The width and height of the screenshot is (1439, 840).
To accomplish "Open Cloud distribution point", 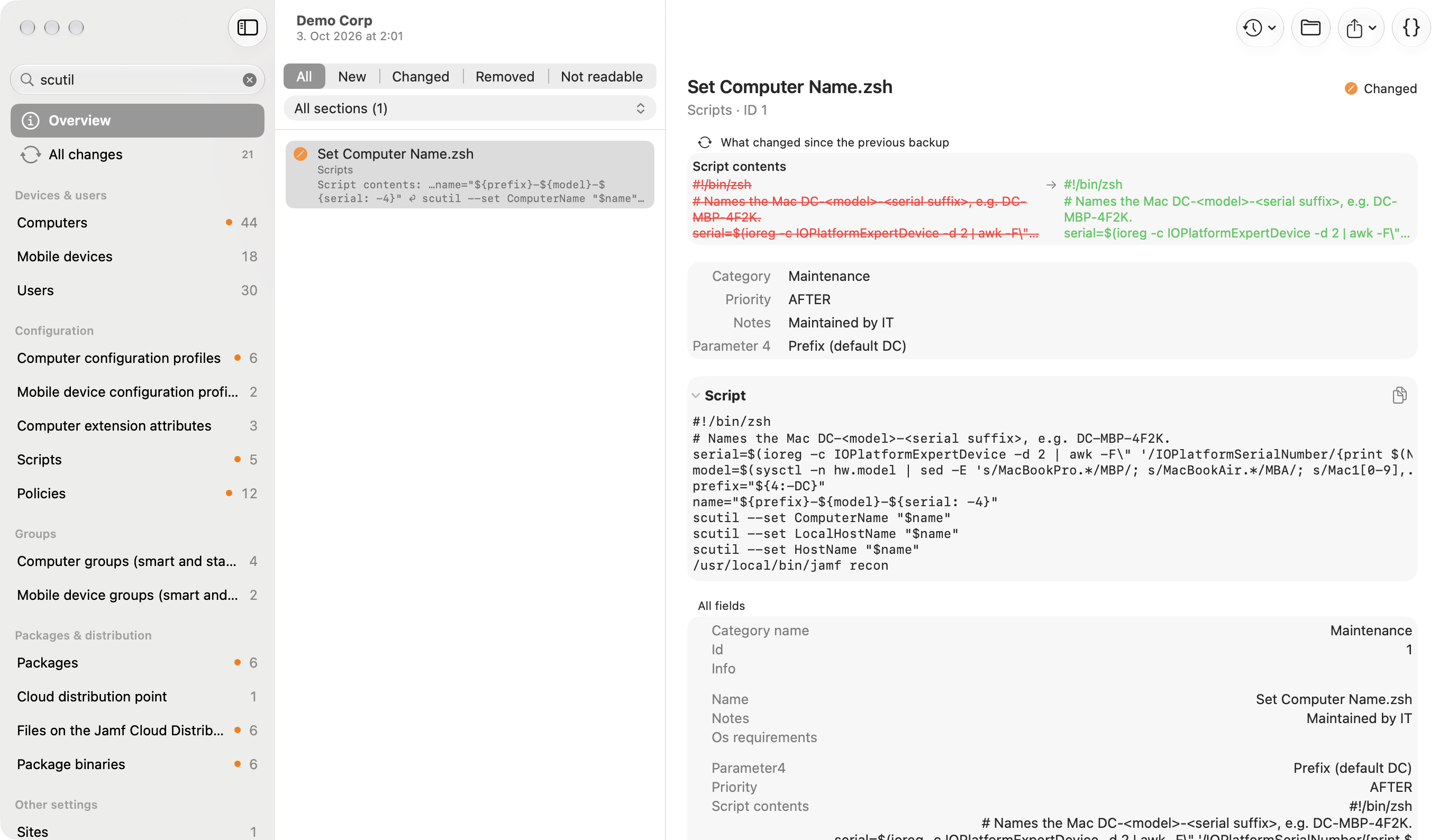I will (x=137, y=697).
